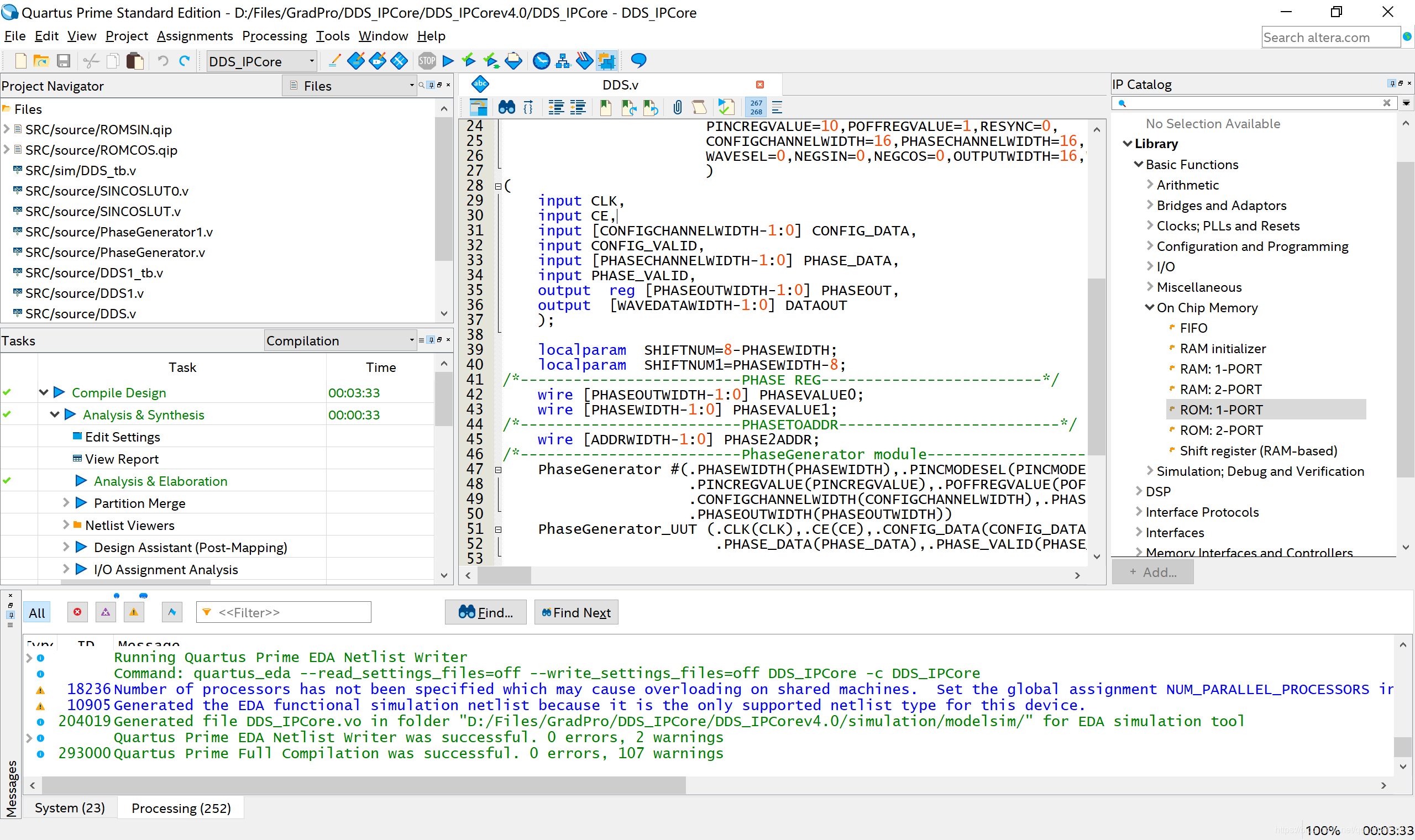The image size is (1415, 840).
Task: Collapse the On Chip Memory category
Action: pyautogui.click(x=1150, y=307)
